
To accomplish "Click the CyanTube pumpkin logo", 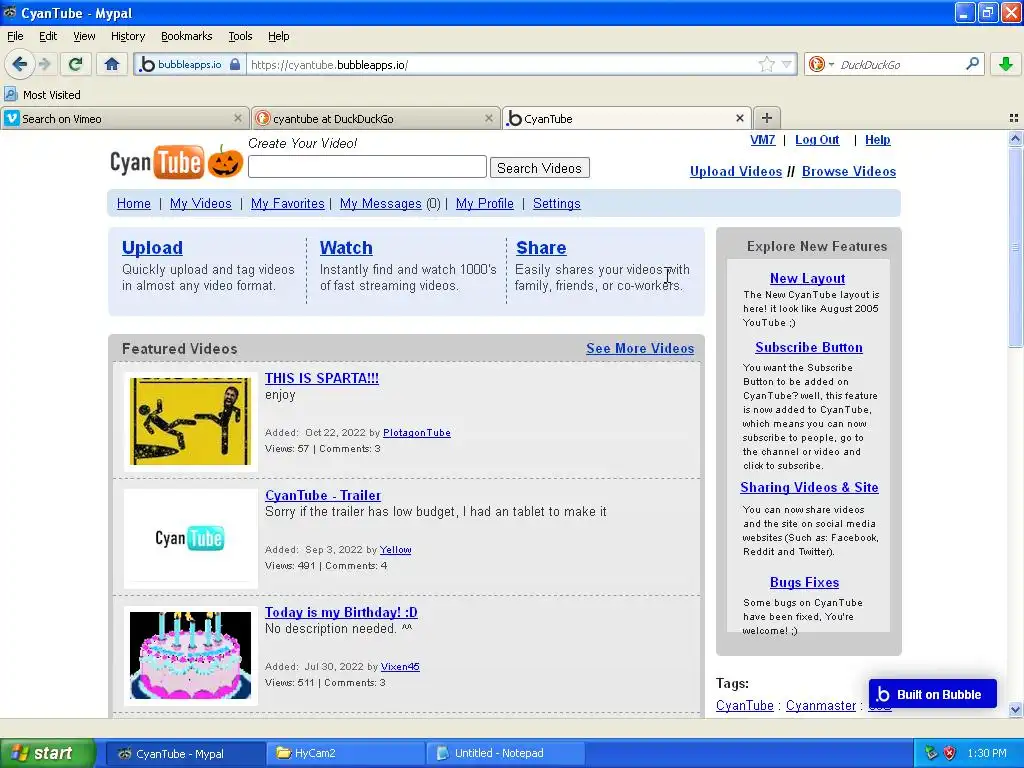I will (x=176, y=161).
